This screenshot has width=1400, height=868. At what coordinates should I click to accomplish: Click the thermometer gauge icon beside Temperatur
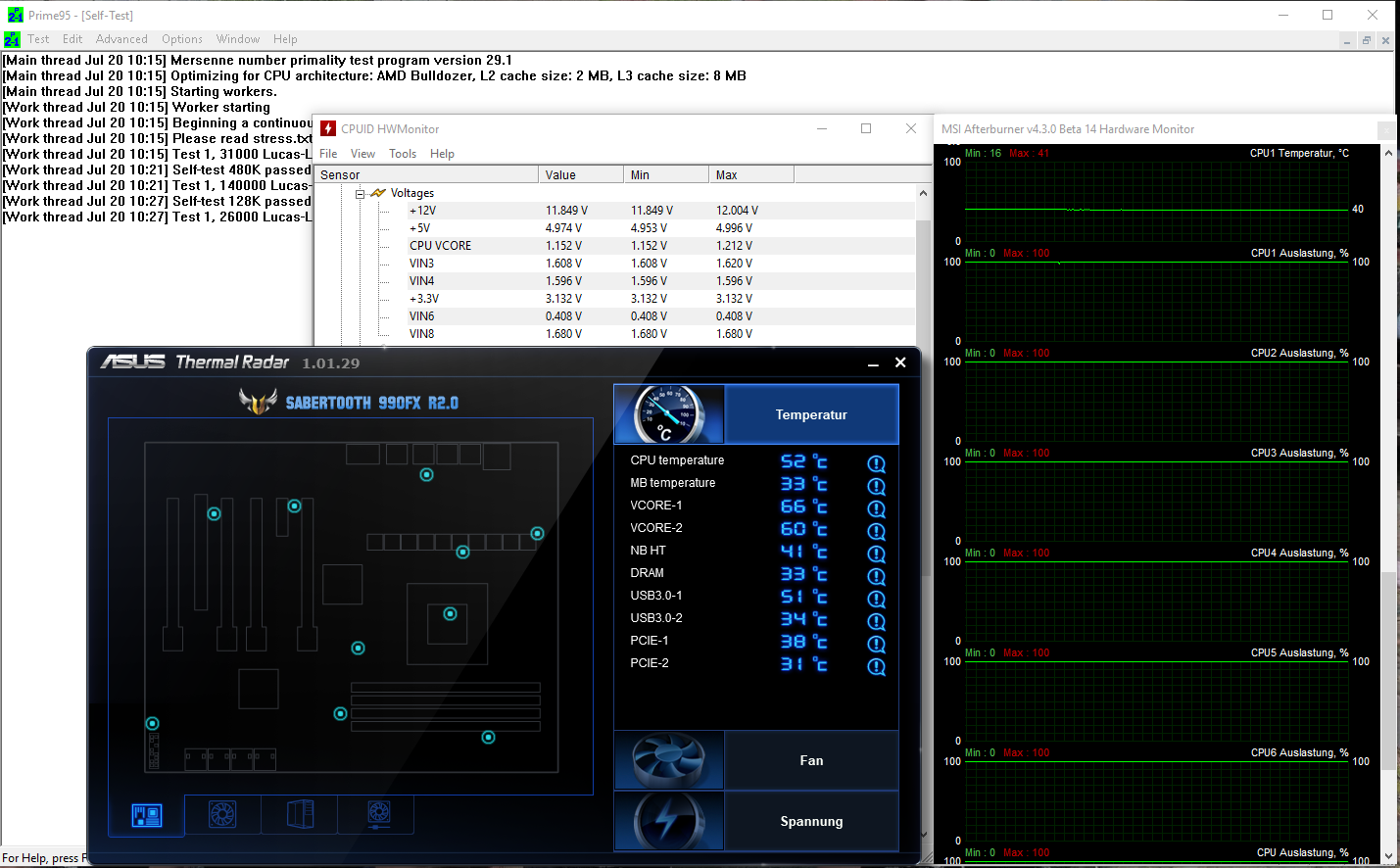[669, 414]
